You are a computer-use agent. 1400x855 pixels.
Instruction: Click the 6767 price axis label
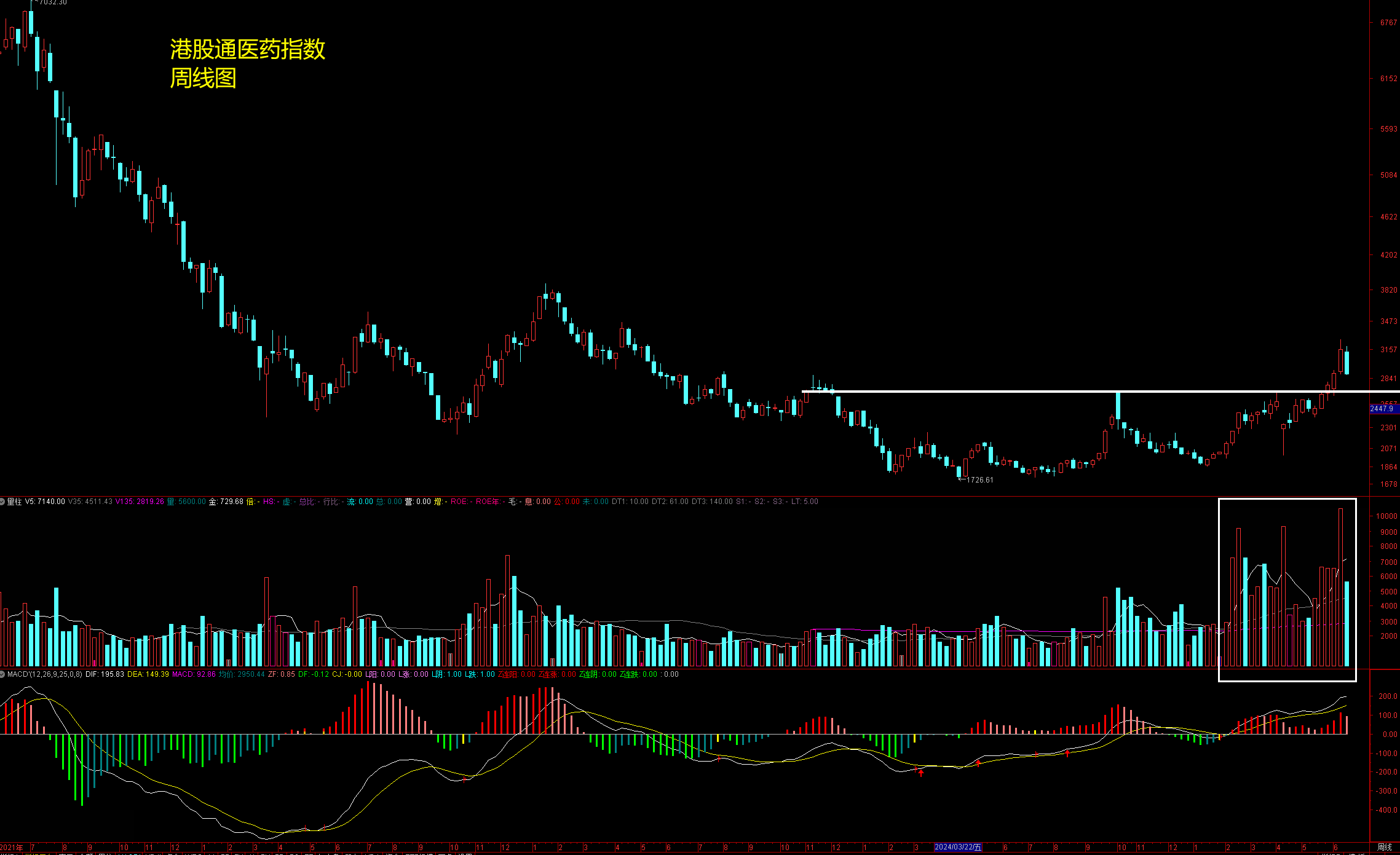click(x=1388, y=23)
